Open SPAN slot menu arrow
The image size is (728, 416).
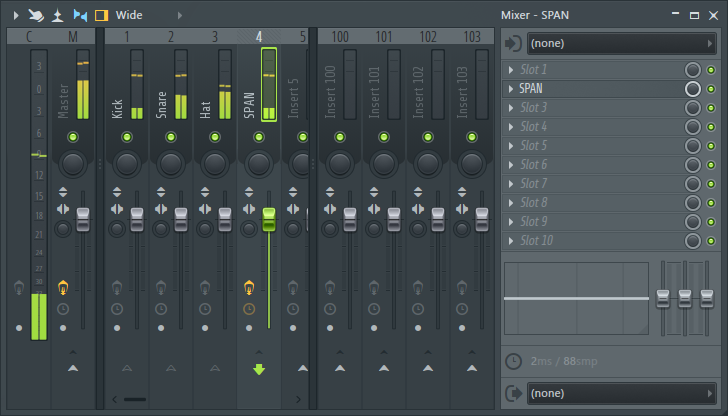pos(511,89)
